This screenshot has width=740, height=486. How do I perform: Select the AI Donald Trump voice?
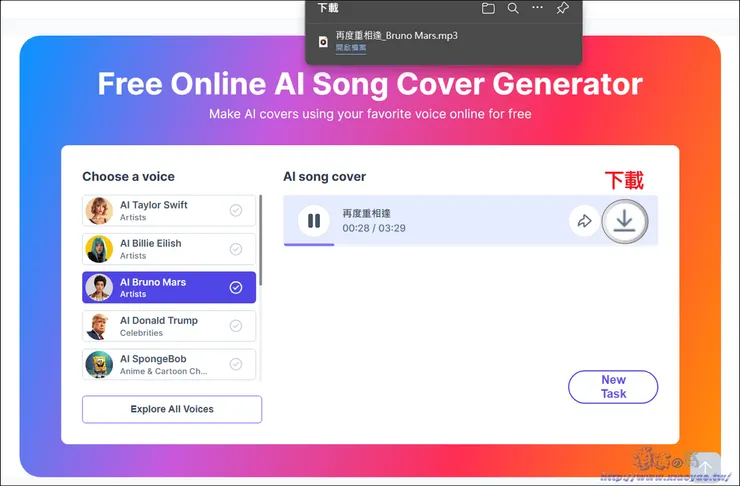click(169, 326)
